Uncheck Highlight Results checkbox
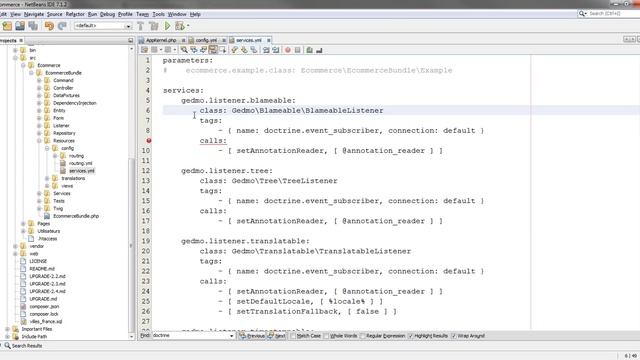The image size is (640, 360). point(411,336)
